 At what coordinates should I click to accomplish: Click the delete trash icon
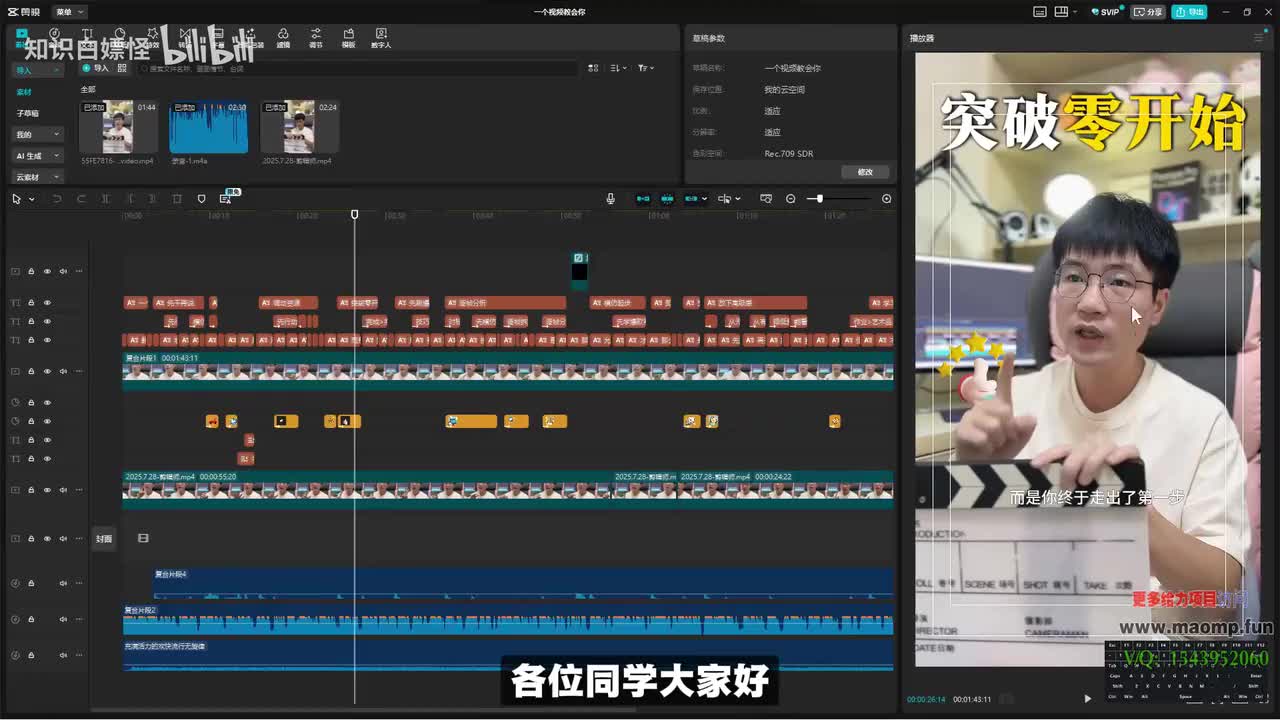point(177,199)
